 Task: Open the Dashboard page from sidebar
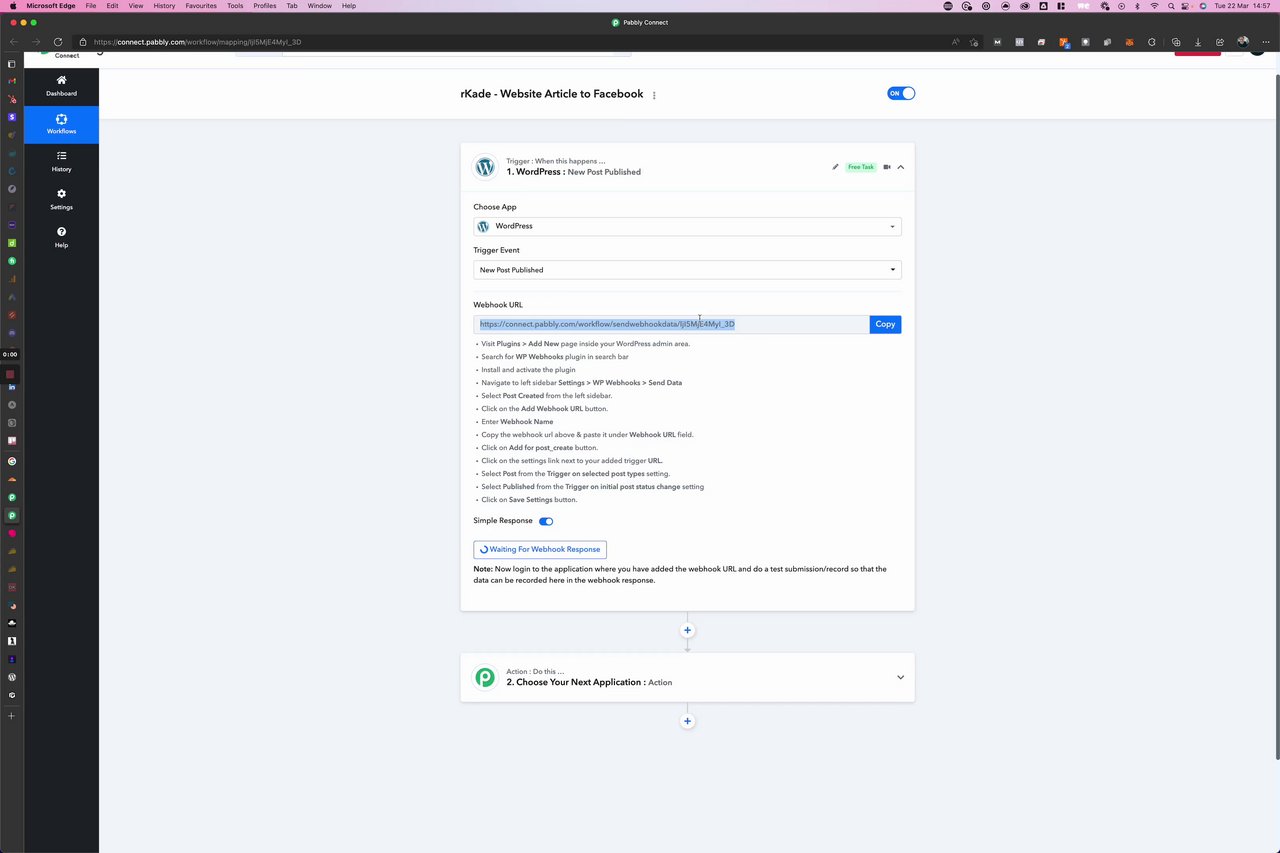[x=61, y=86]
